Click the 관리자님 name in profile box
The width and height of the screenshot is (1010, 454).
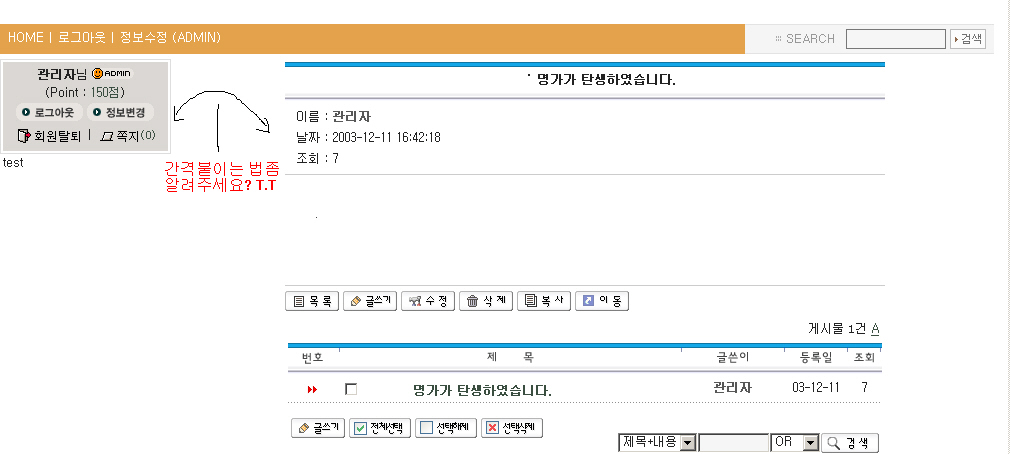coord(62,73)
